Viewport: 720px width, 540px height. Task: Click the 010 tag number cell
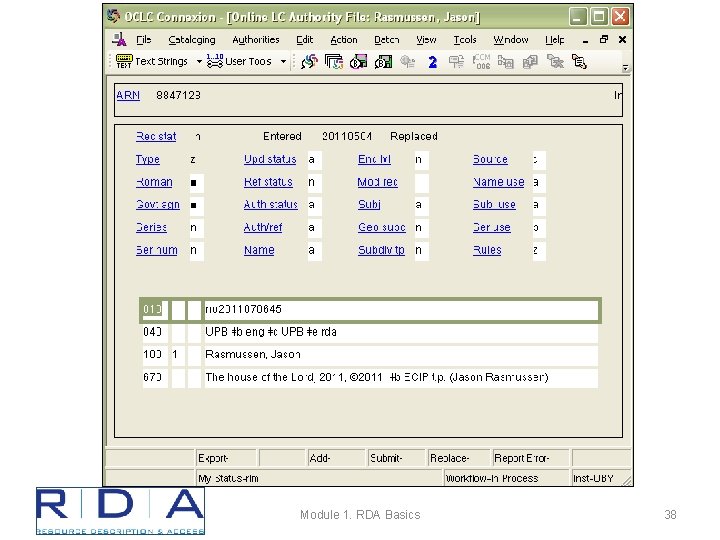coord(154,309)
